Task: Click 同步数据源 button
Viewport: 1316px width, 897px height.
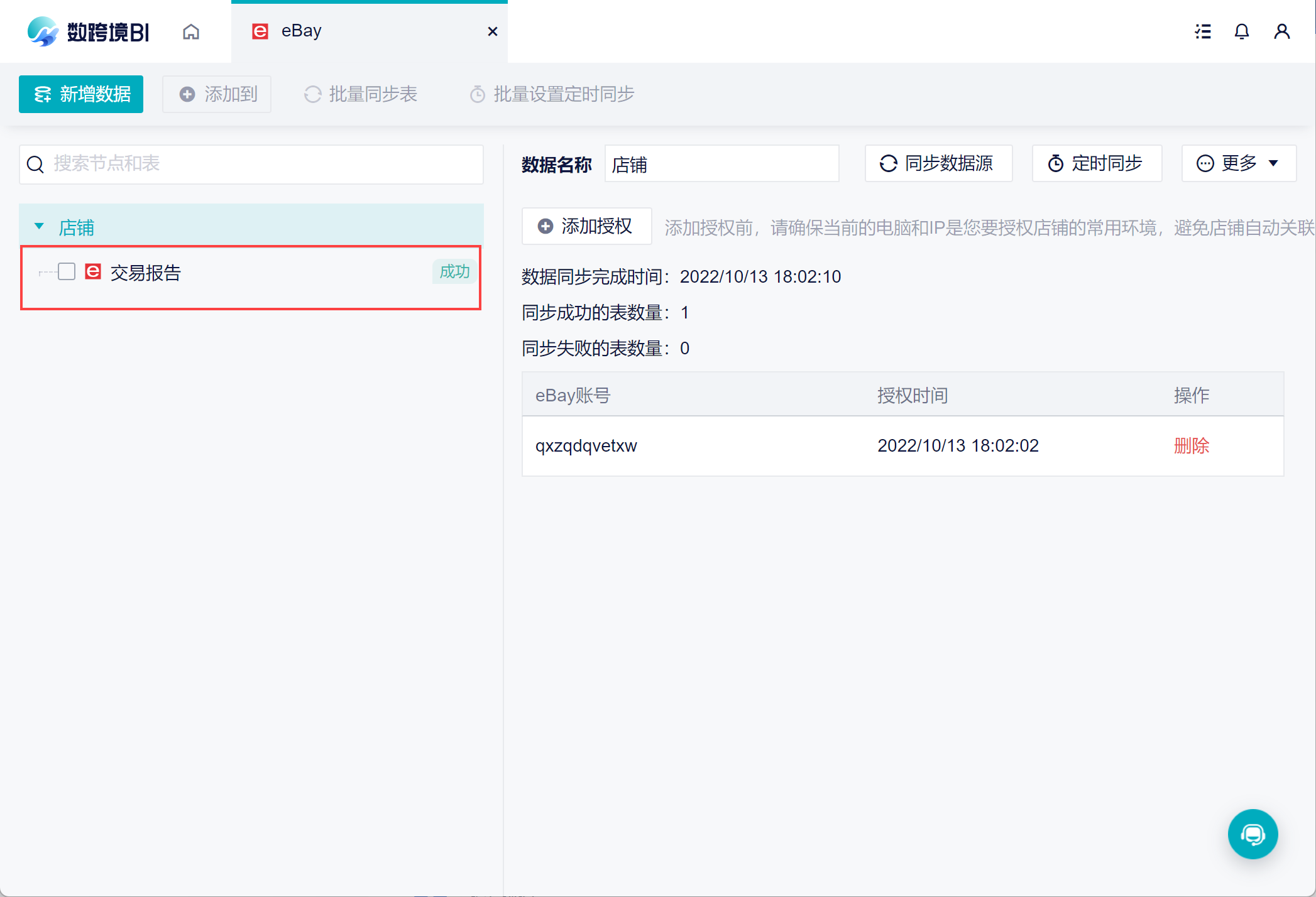Action: coord(938,163)
